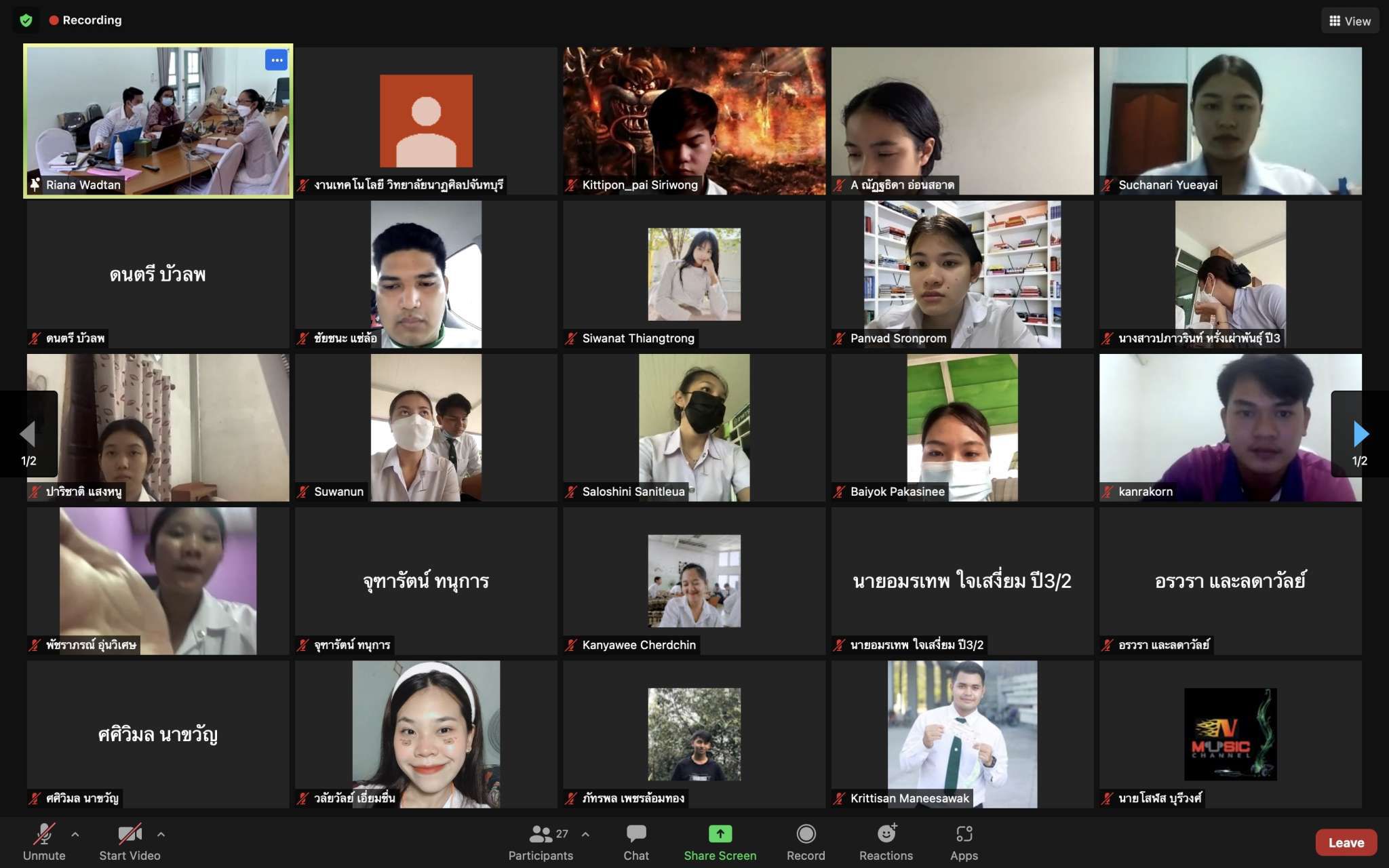This screenshot has height=868, width=1389.
Task: Click the green encryption shield icon
Action: pos(26,20)
